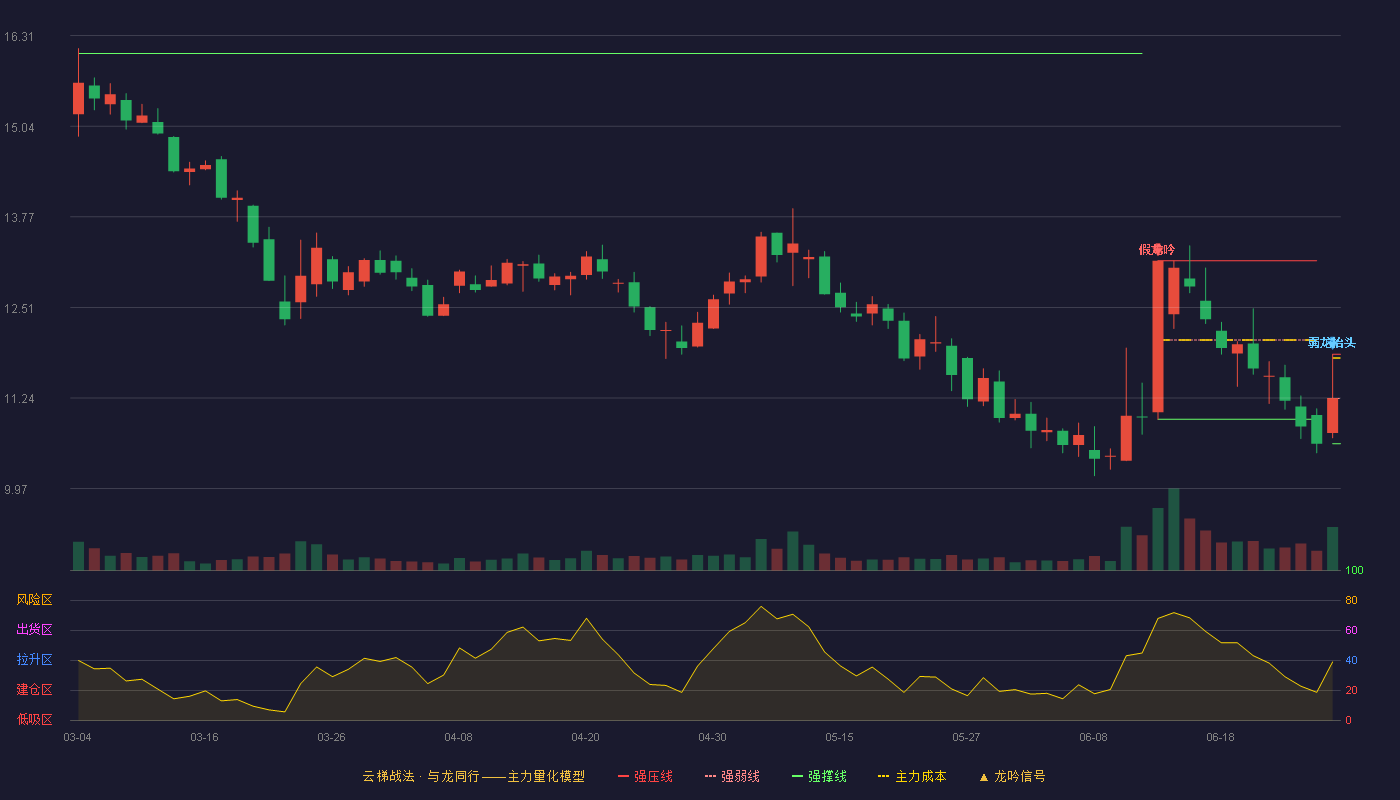The image size is (1400, 800).
Task: Click the 假龙吟 annotation label
Action: [x=1157, y=249]
